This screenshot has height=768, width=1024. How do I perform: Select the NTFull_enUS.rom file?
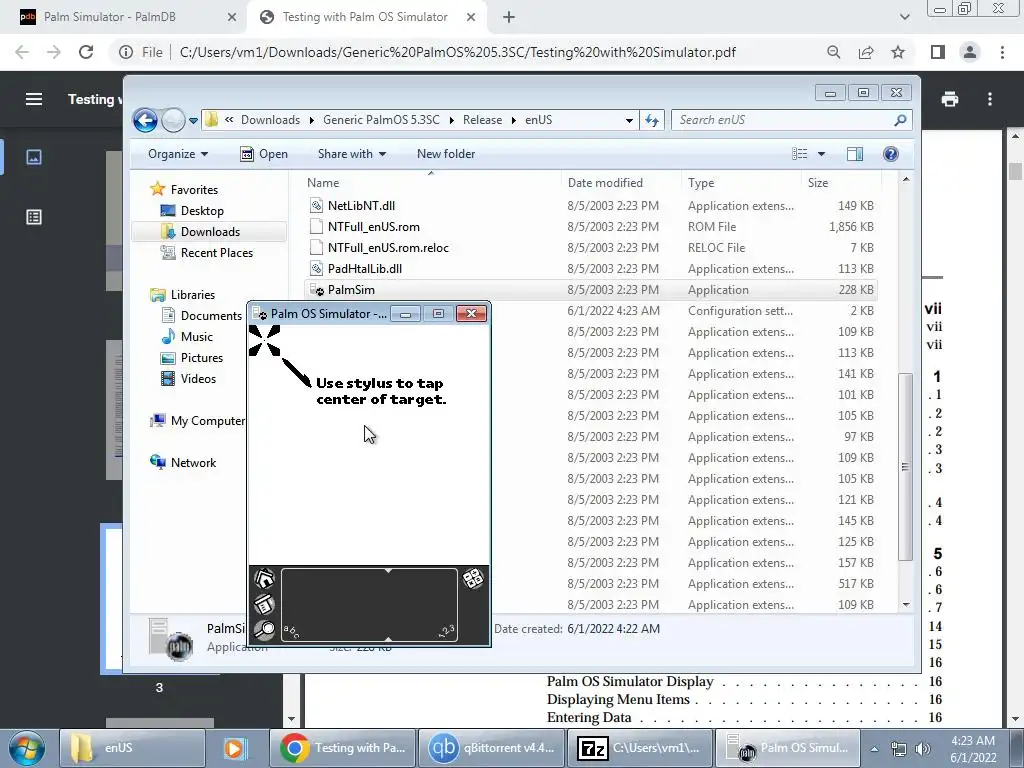(x=374, y=227)
